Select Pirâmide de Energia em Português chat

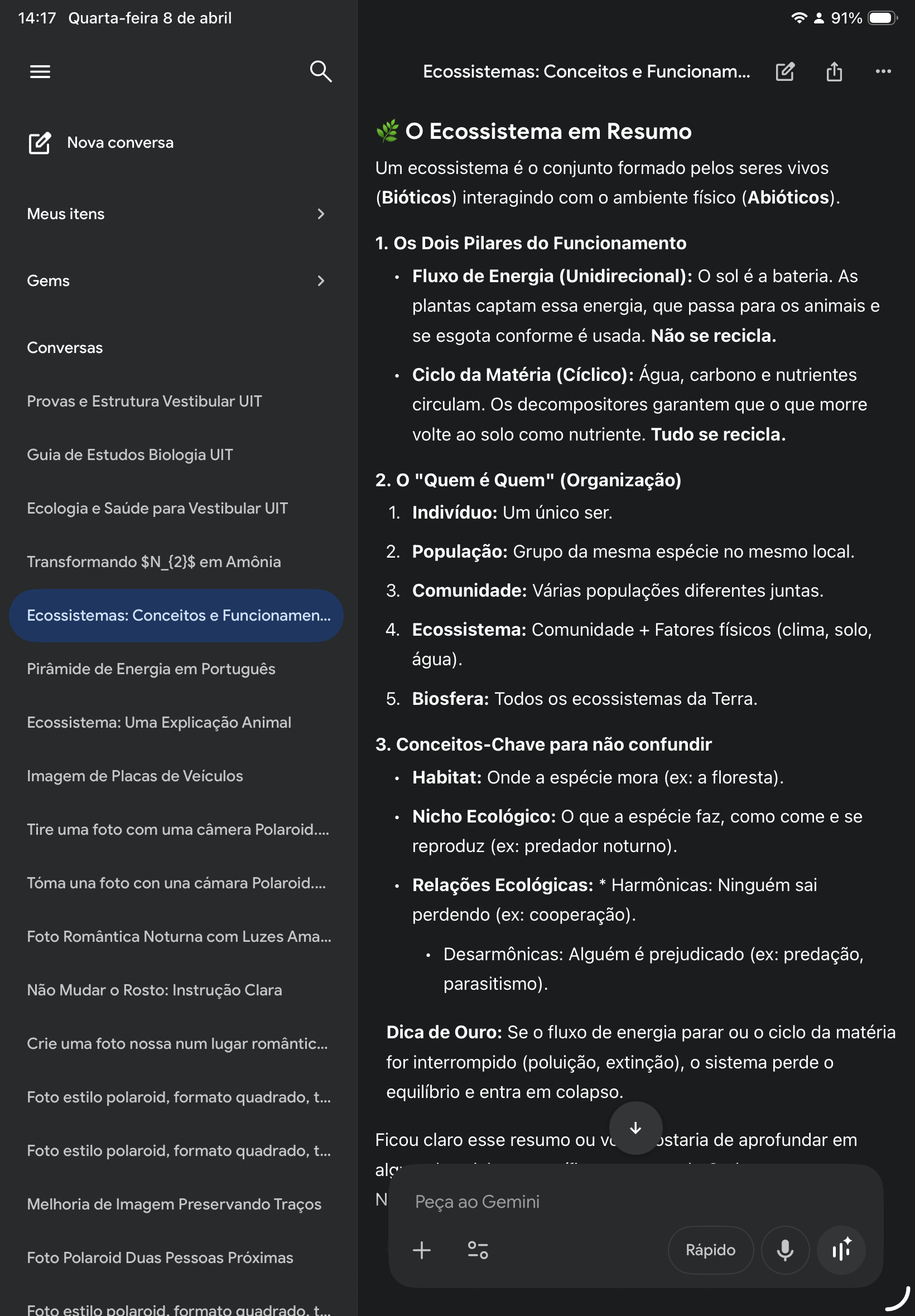(x=151, y=669)
